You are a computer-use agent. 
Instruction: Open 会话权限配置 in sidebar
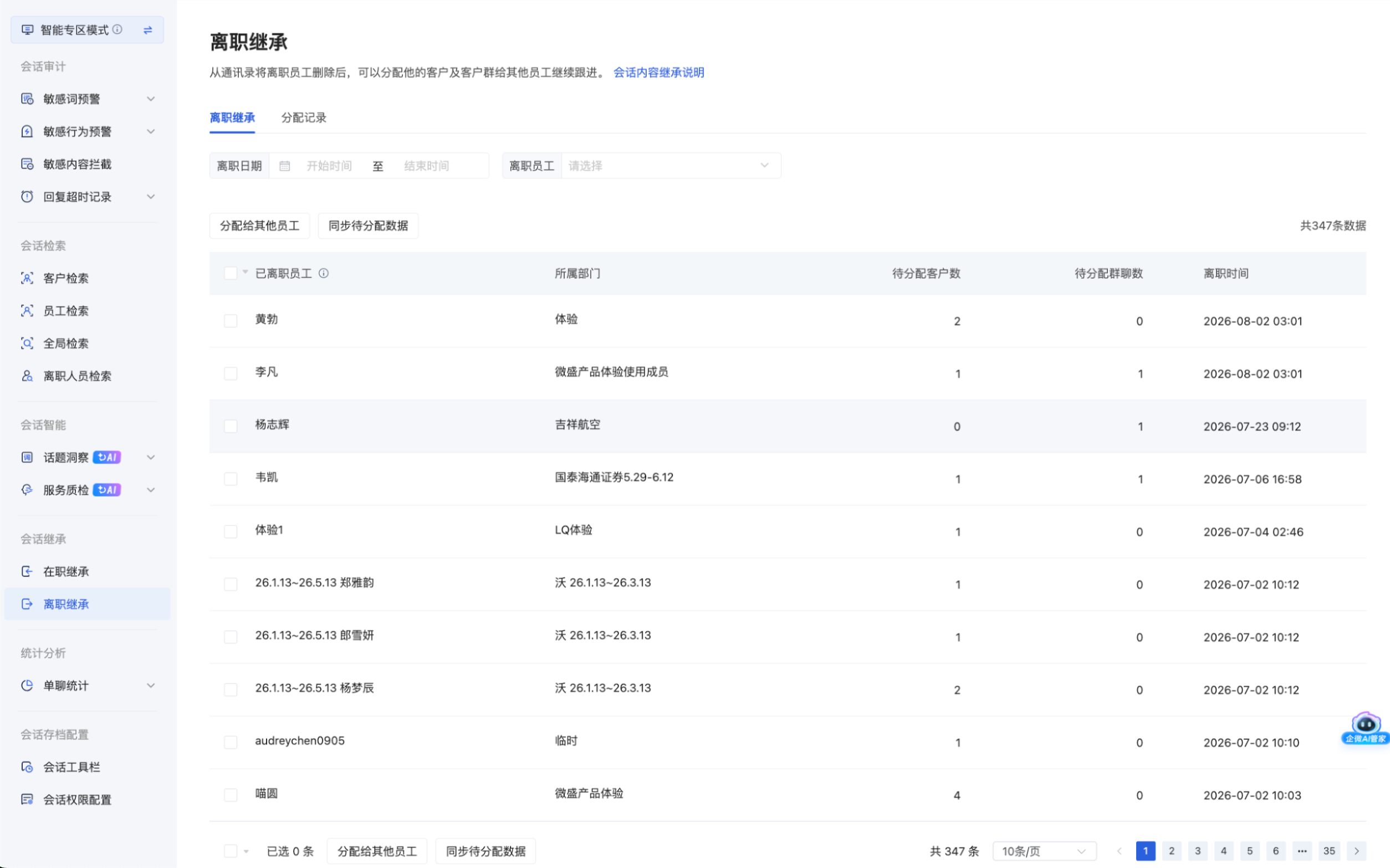(x=78, y=800)
